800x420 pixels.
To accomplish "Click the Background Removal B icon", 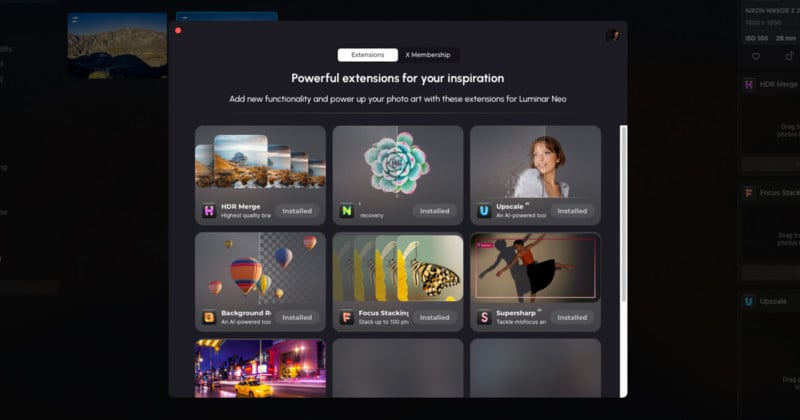I will coord(209,317).
